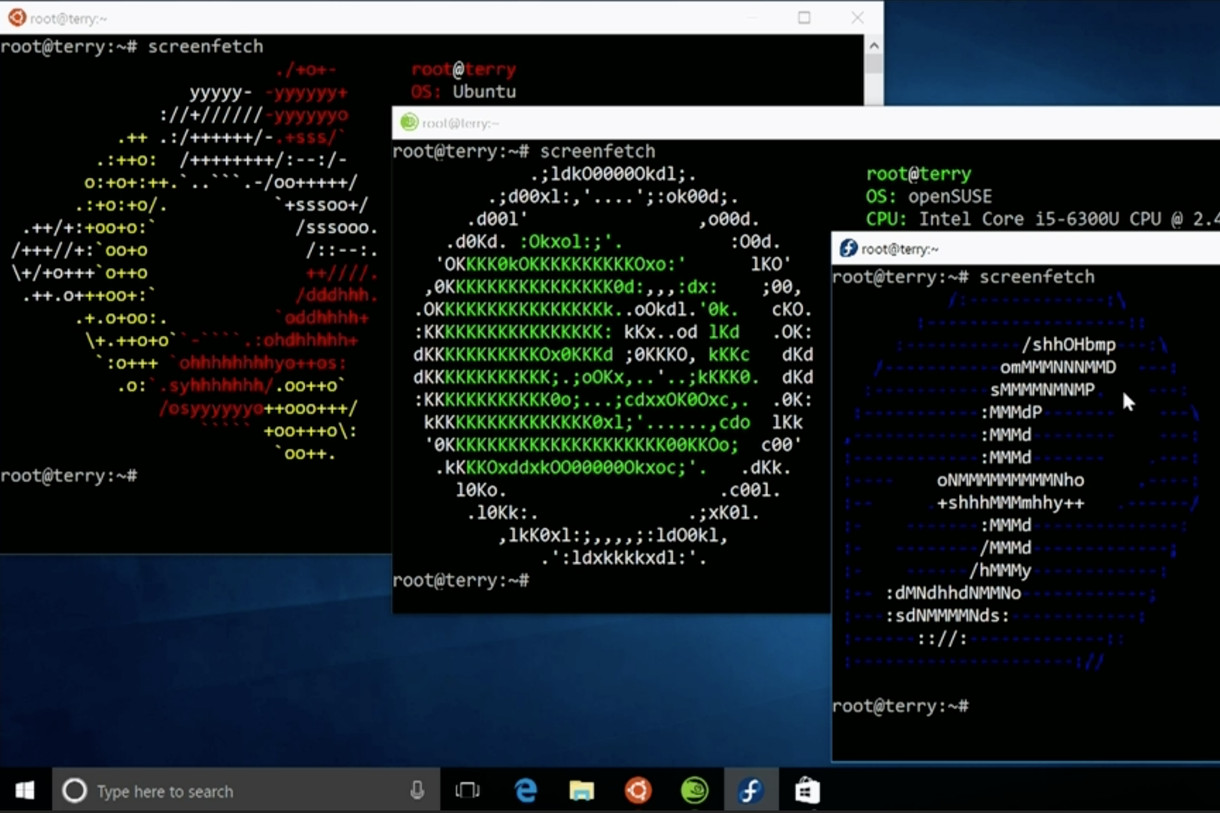The image size is (1220, 813).
Task: Open the Windows Start menu
Action: [25, 791]
